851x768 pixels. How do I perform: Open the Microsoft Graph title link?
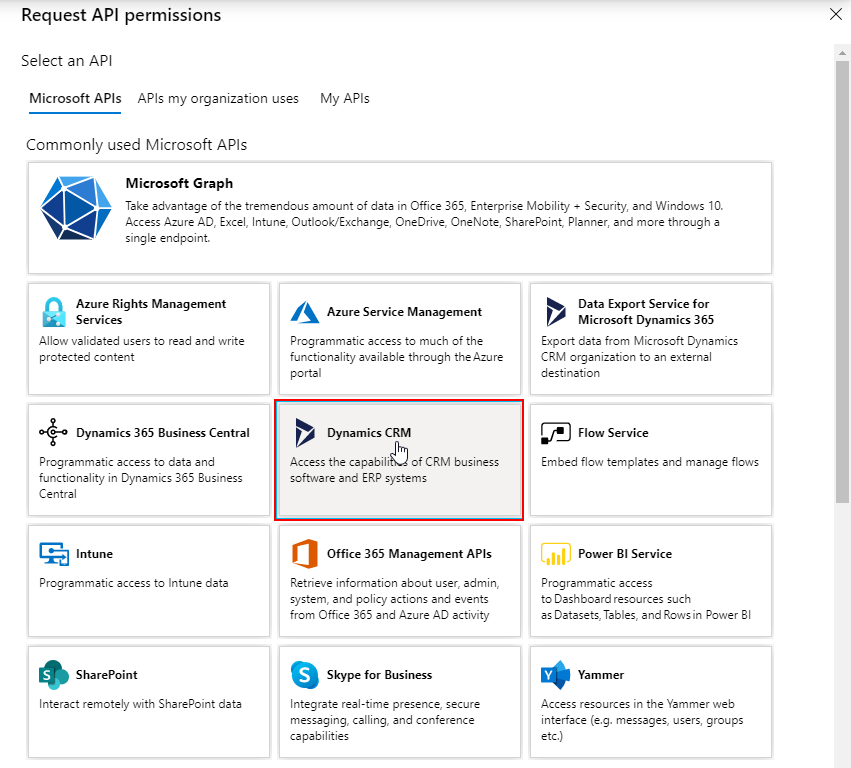(179, 183)
